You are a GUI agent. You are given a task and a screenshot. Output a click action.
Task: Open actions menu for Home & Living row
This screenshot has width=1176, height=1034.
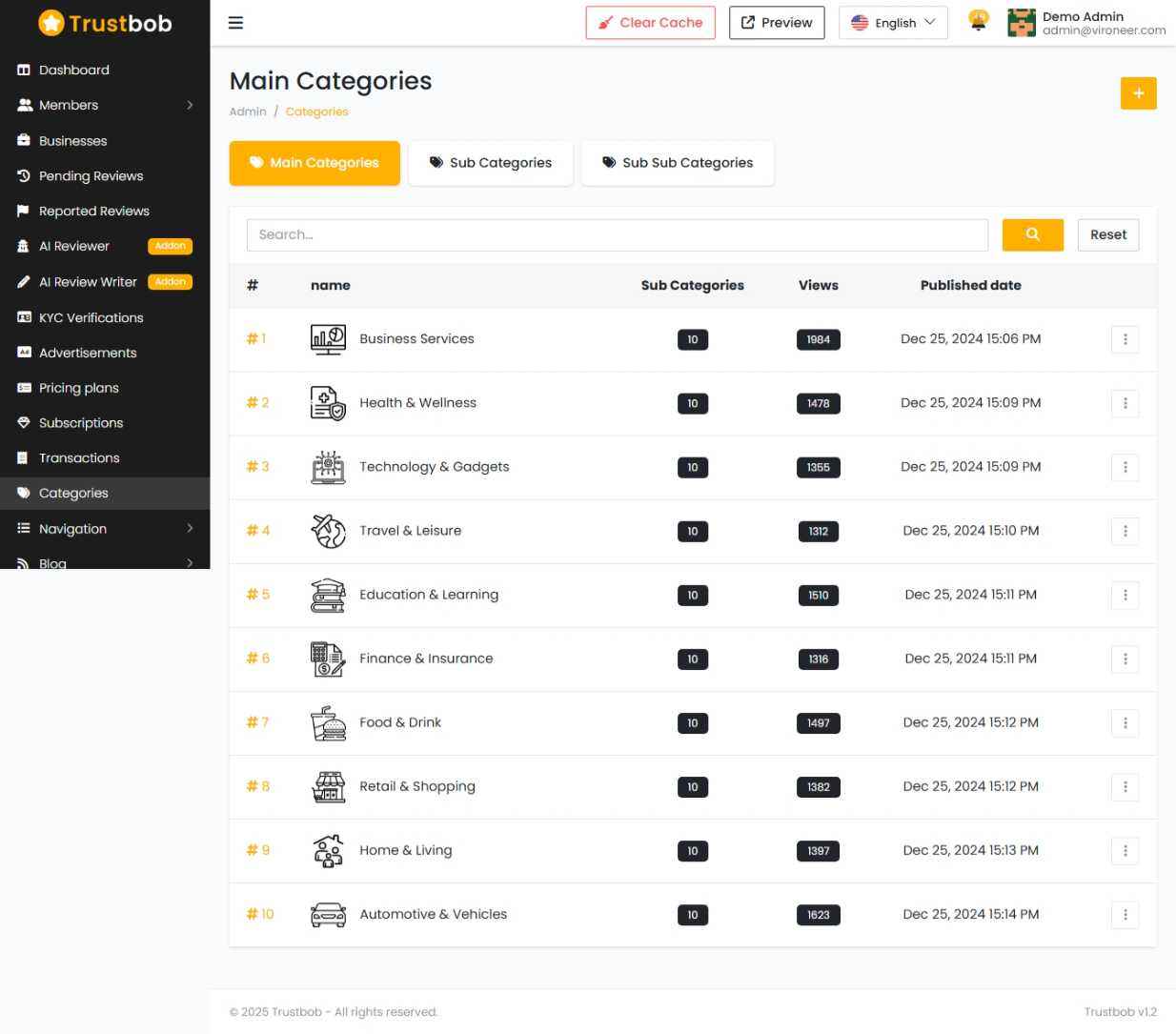1125,850
